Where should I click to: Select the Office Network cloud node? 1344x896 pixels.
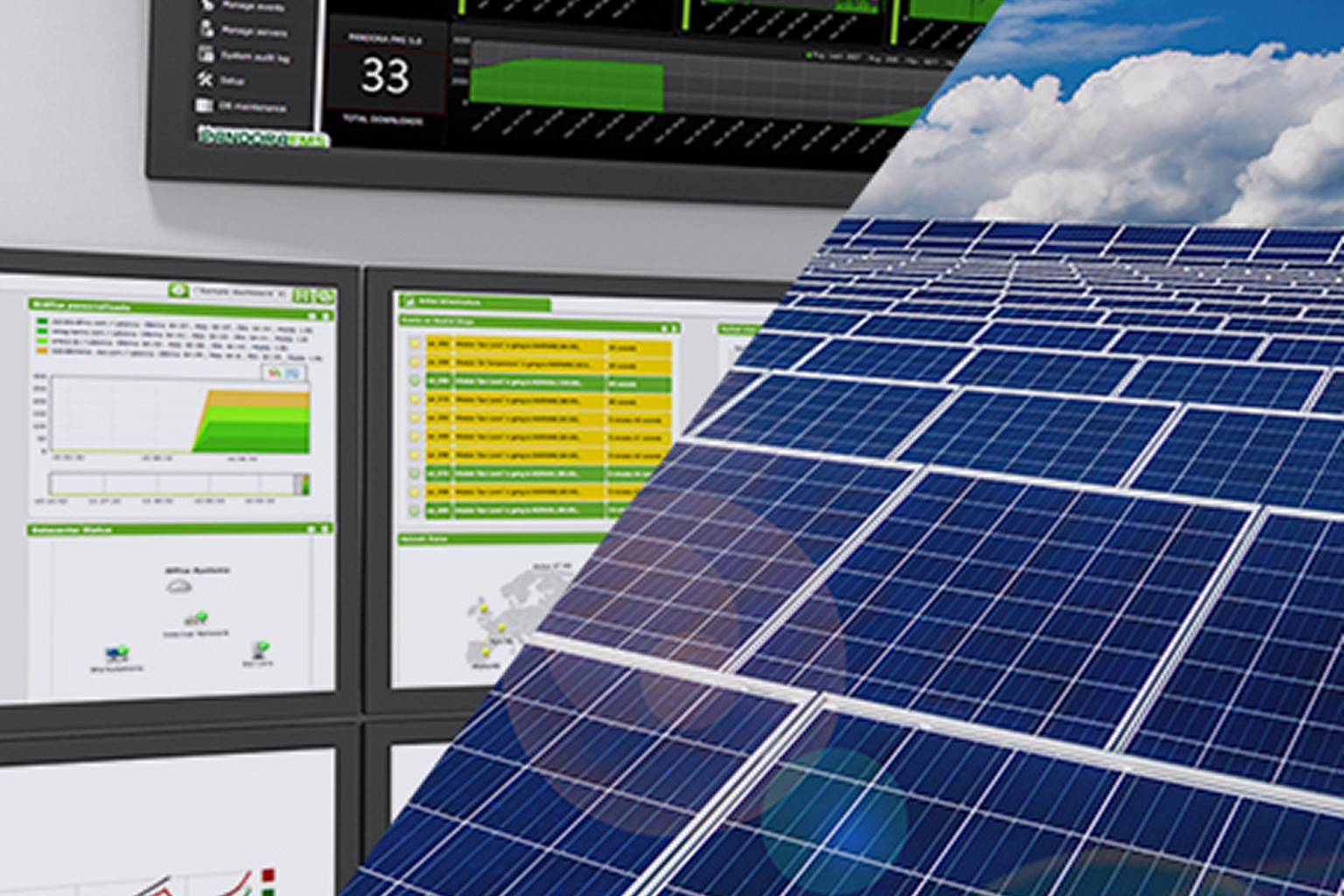tap(178, 586)
